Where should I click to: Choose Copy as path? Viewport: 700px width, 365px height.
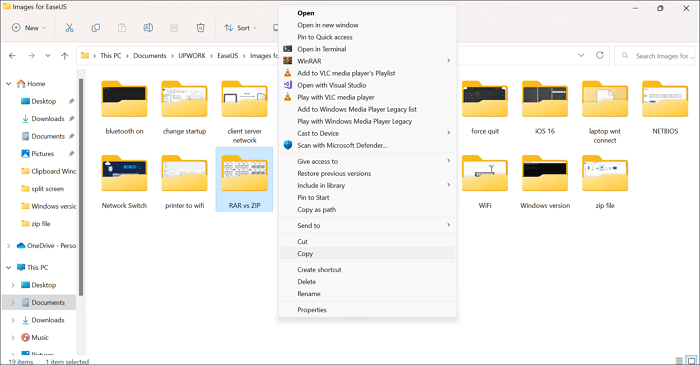367,209
